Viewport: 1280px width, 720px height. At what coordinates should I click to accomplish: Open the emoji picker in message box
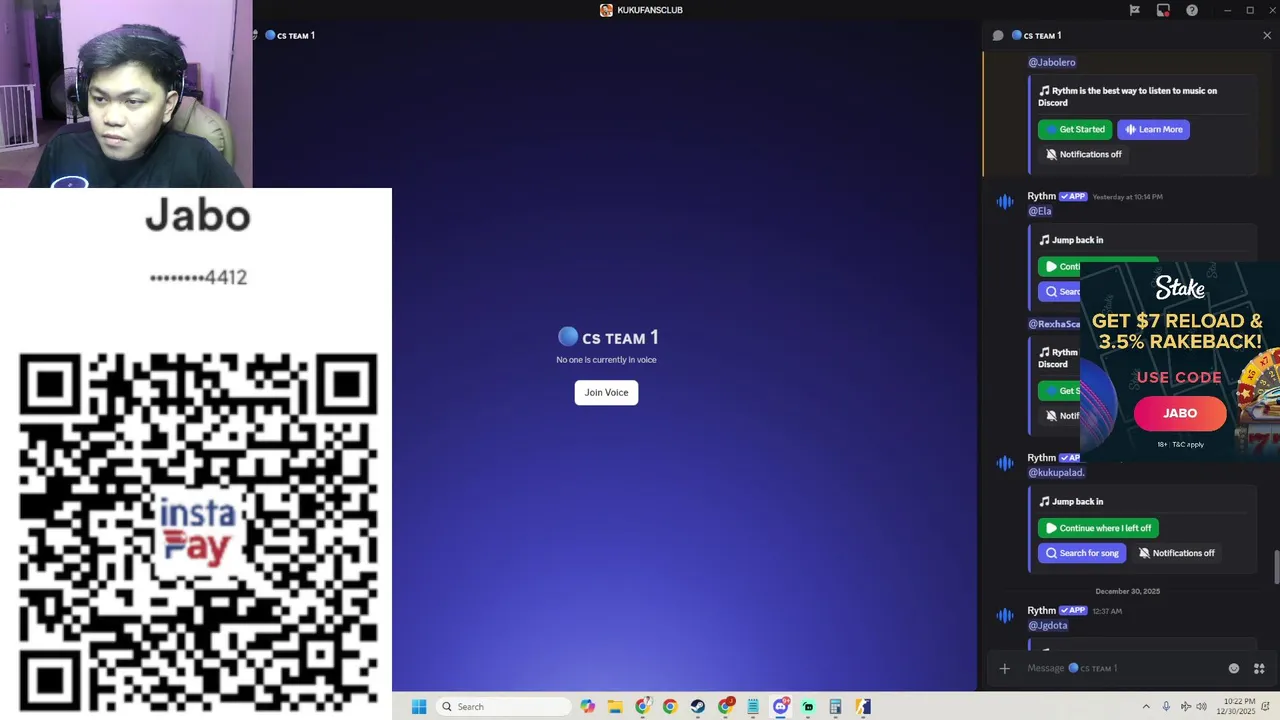(1234, 668)
